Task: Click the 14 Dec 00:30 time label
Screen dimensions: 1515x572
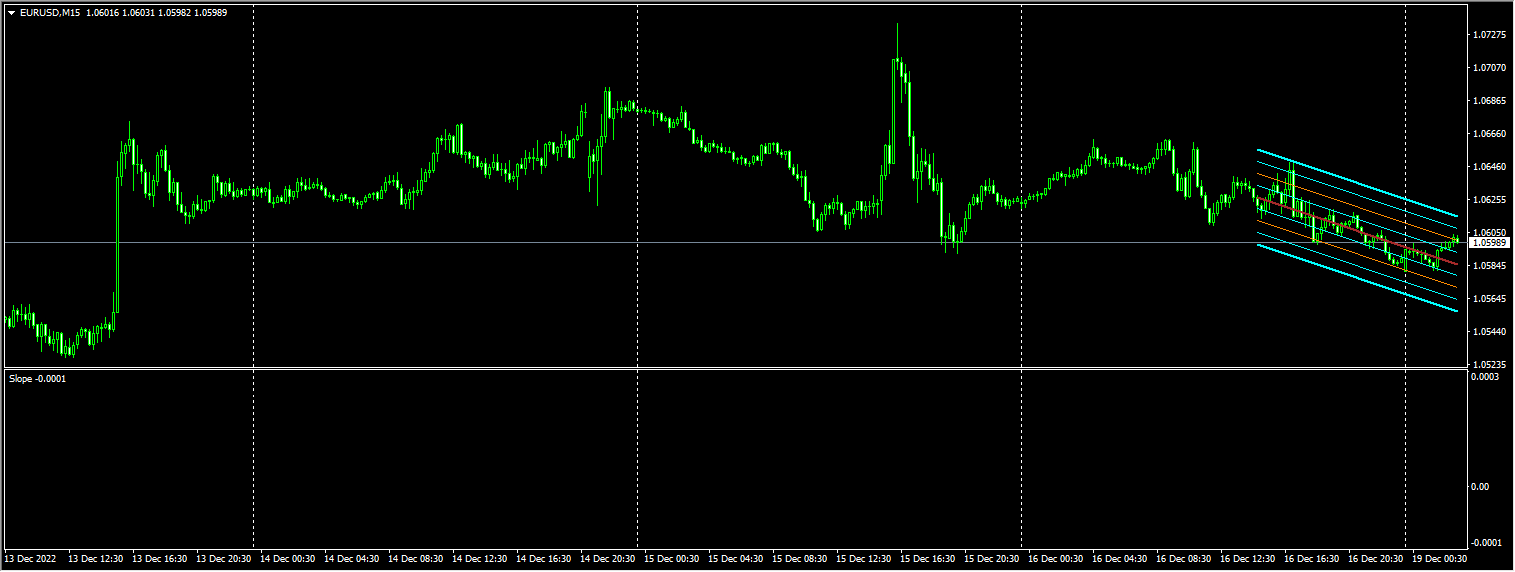Action: coord(288,559)
